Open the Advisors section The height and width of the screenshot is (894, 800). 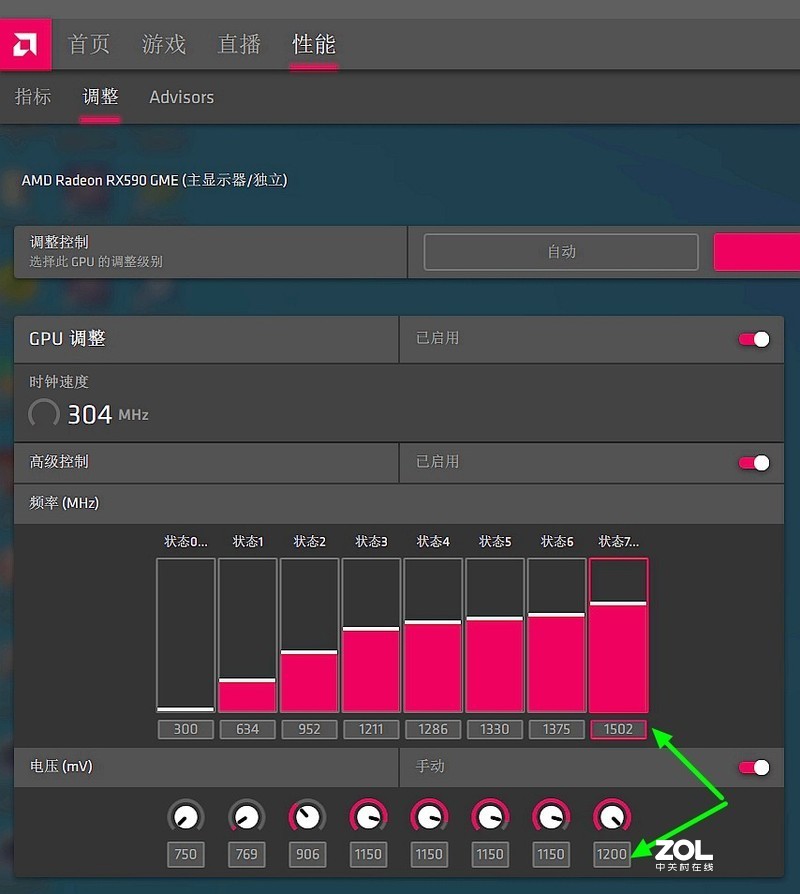coord(181,96)
